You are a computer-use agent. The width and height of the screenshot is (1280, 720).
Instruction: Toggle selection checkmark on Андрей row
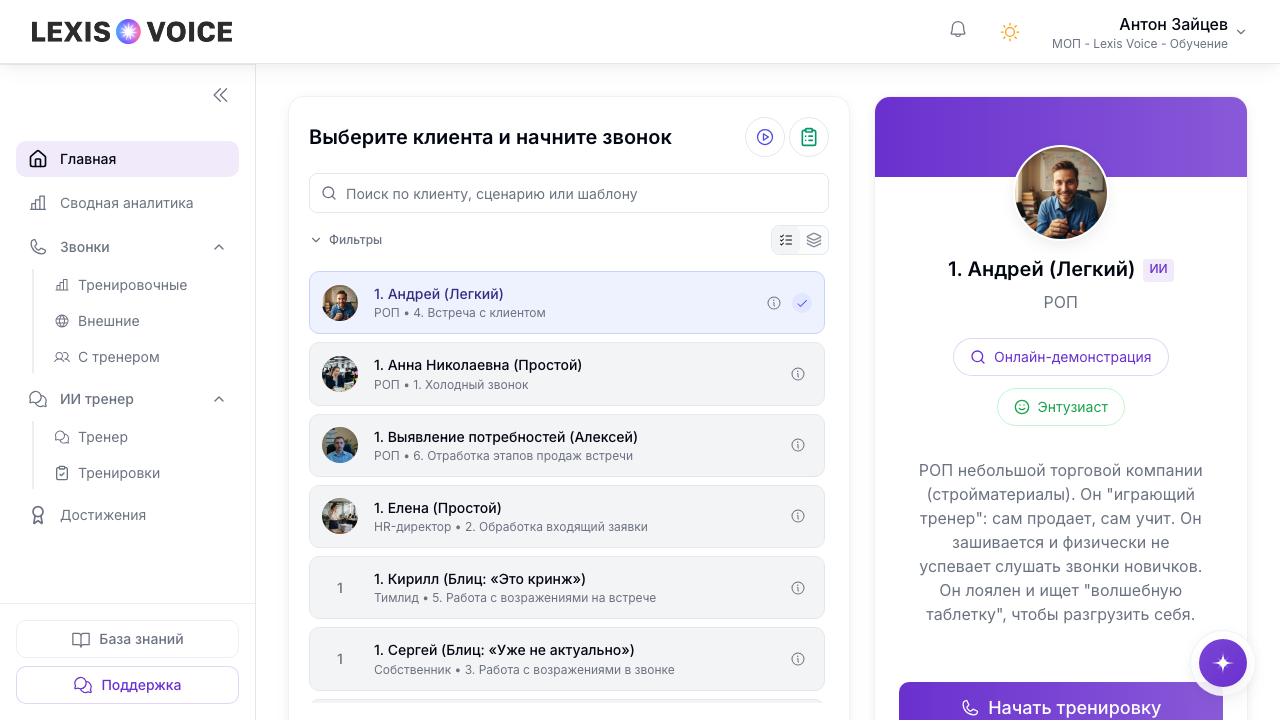click(802, 303)
